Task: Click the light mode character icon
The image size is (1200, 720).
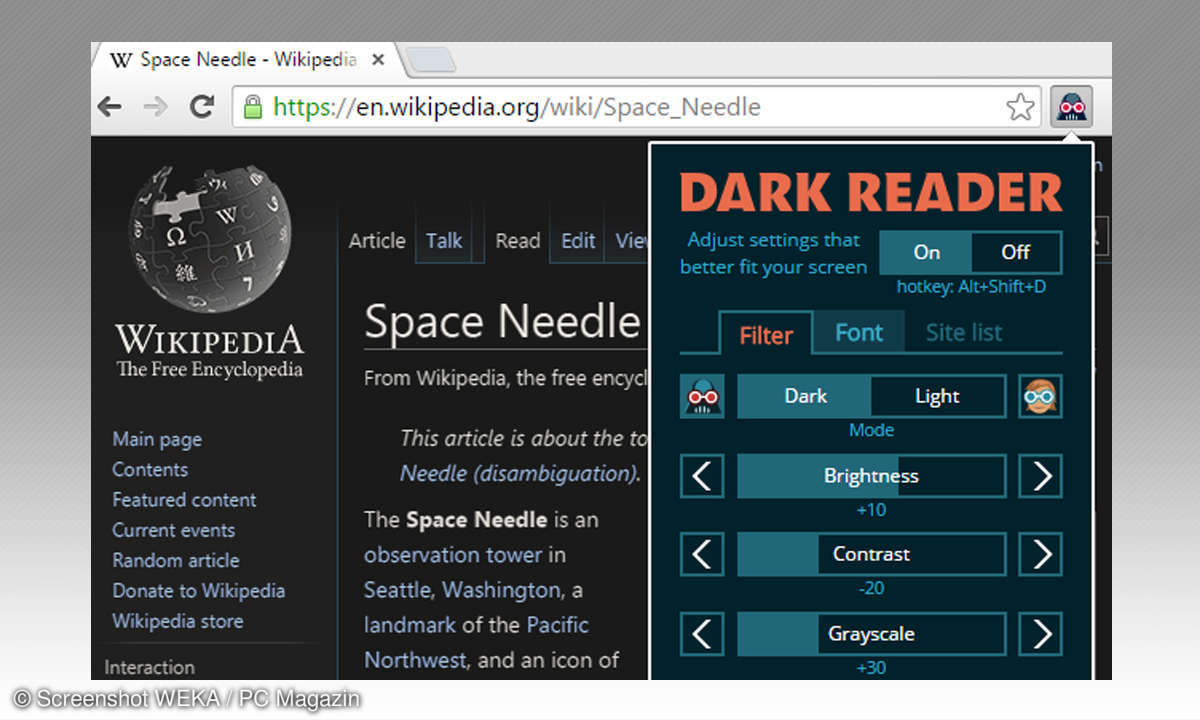Action: [x=1040, y=397]
